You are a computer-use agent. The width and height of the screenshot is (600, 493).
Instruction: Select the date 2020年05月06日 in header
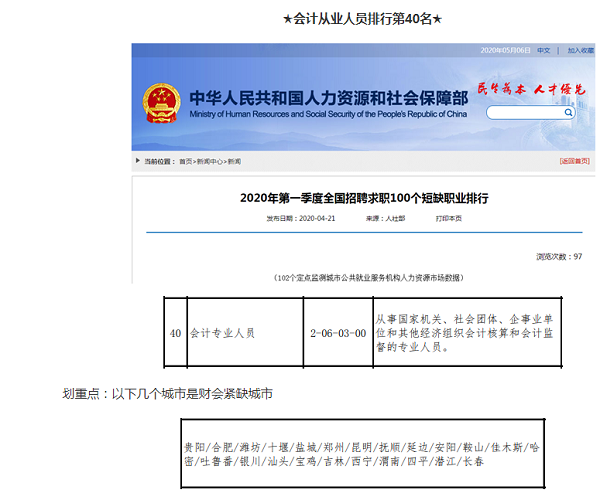pyautogui.click(x=505, y=50)
